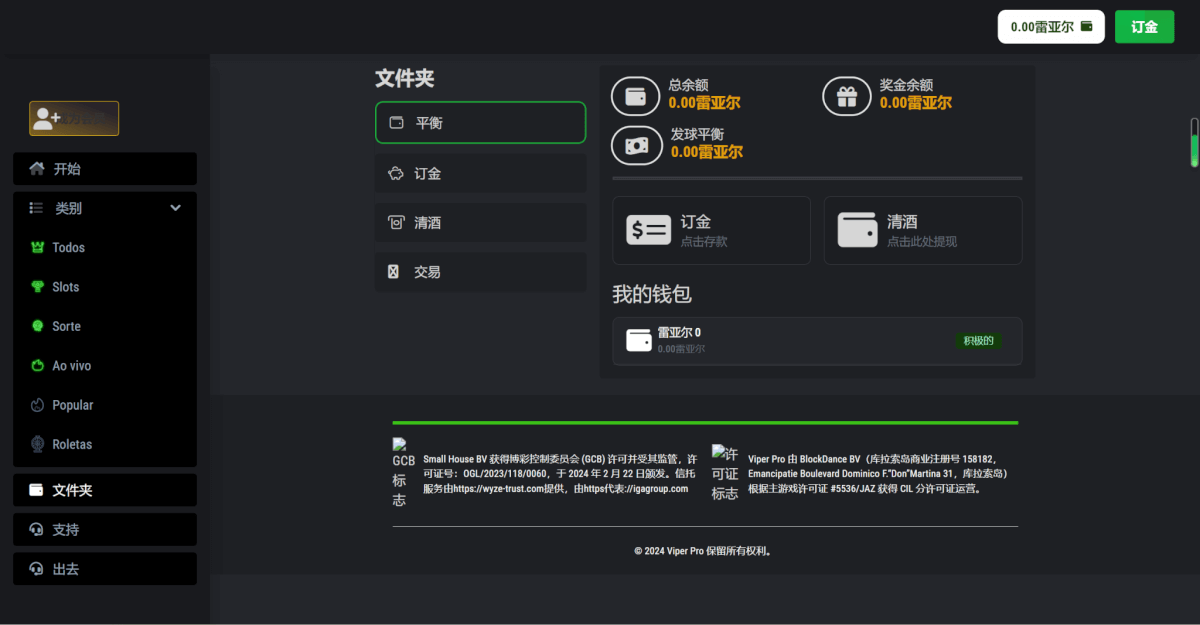
Task: Click the home icon beside 开始
Action: click(x=37, y=169)
